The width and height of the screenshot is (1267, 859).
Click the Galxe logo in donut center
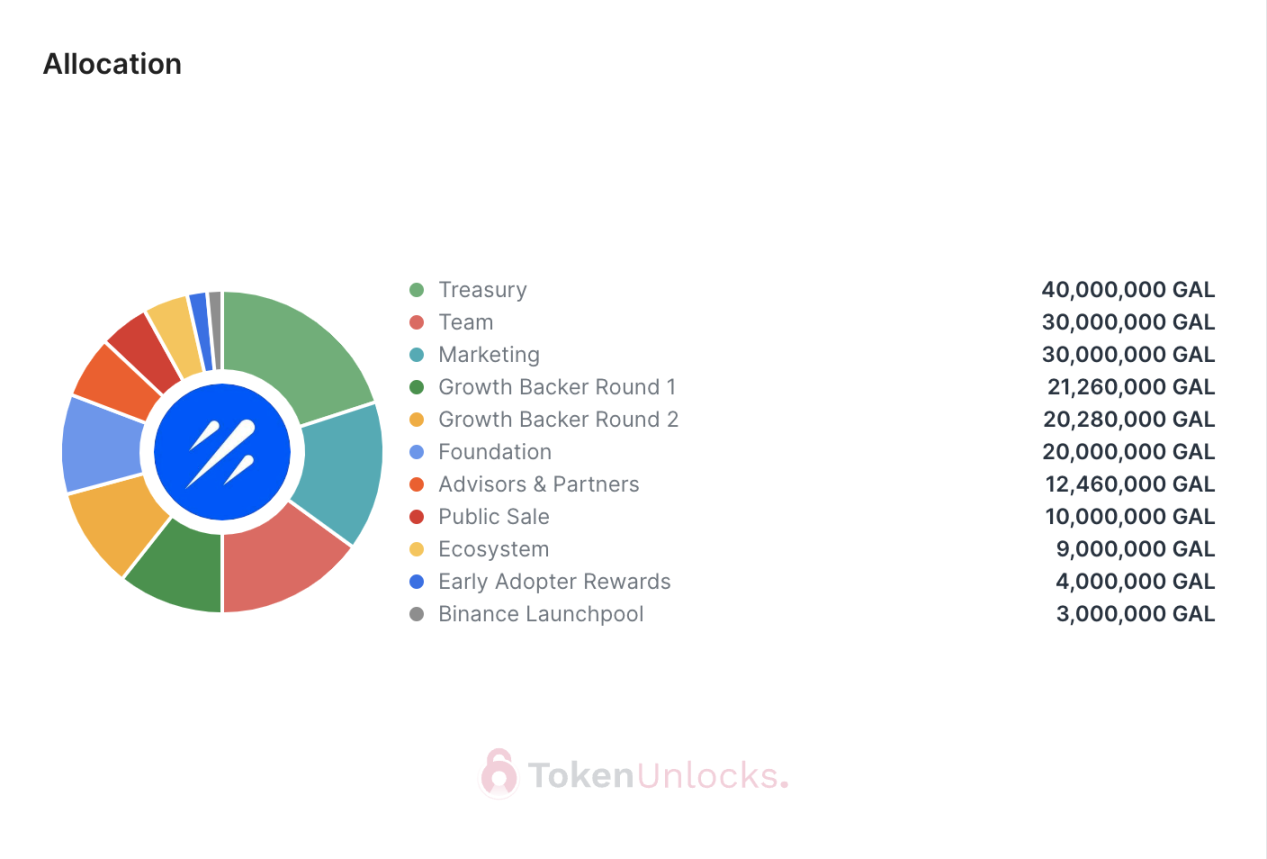pos(222,452)
